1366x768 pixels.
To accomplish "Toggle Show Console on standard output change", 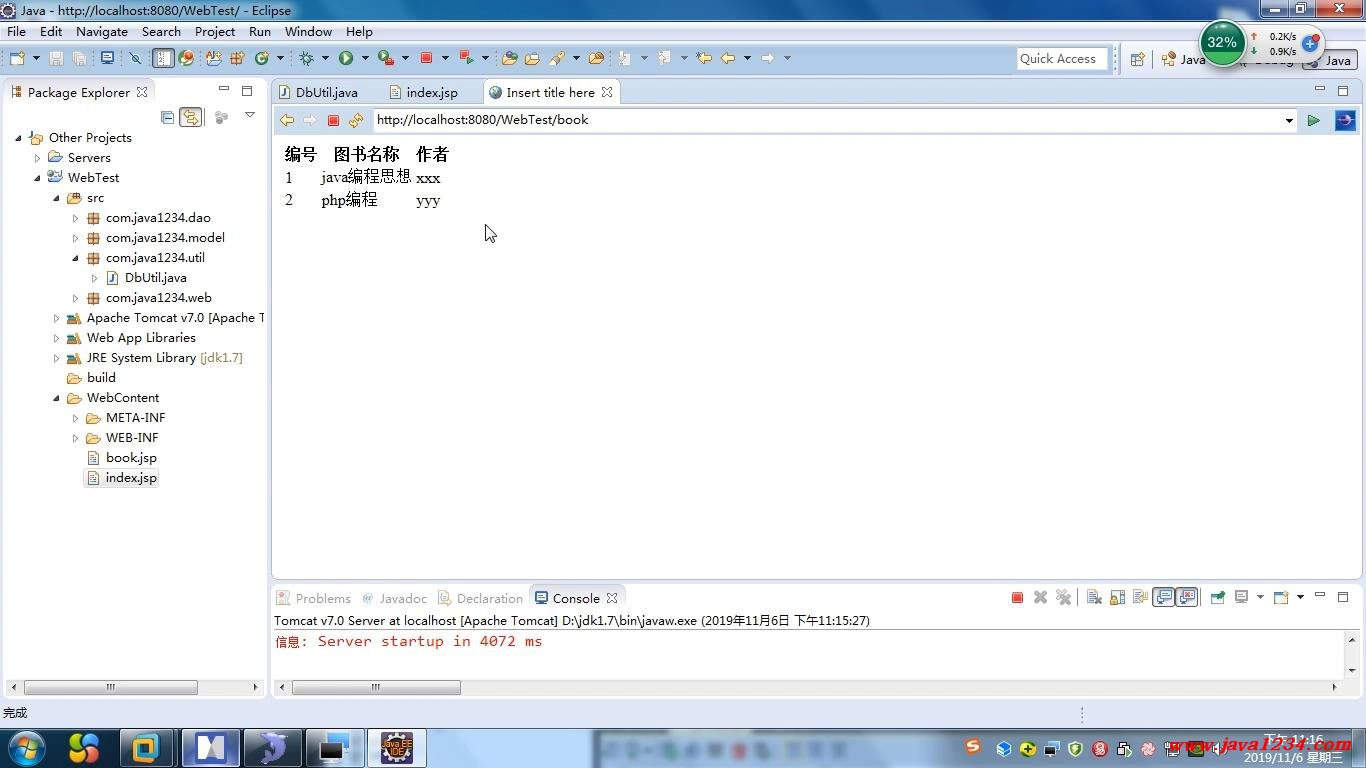I will point(1164,597).
